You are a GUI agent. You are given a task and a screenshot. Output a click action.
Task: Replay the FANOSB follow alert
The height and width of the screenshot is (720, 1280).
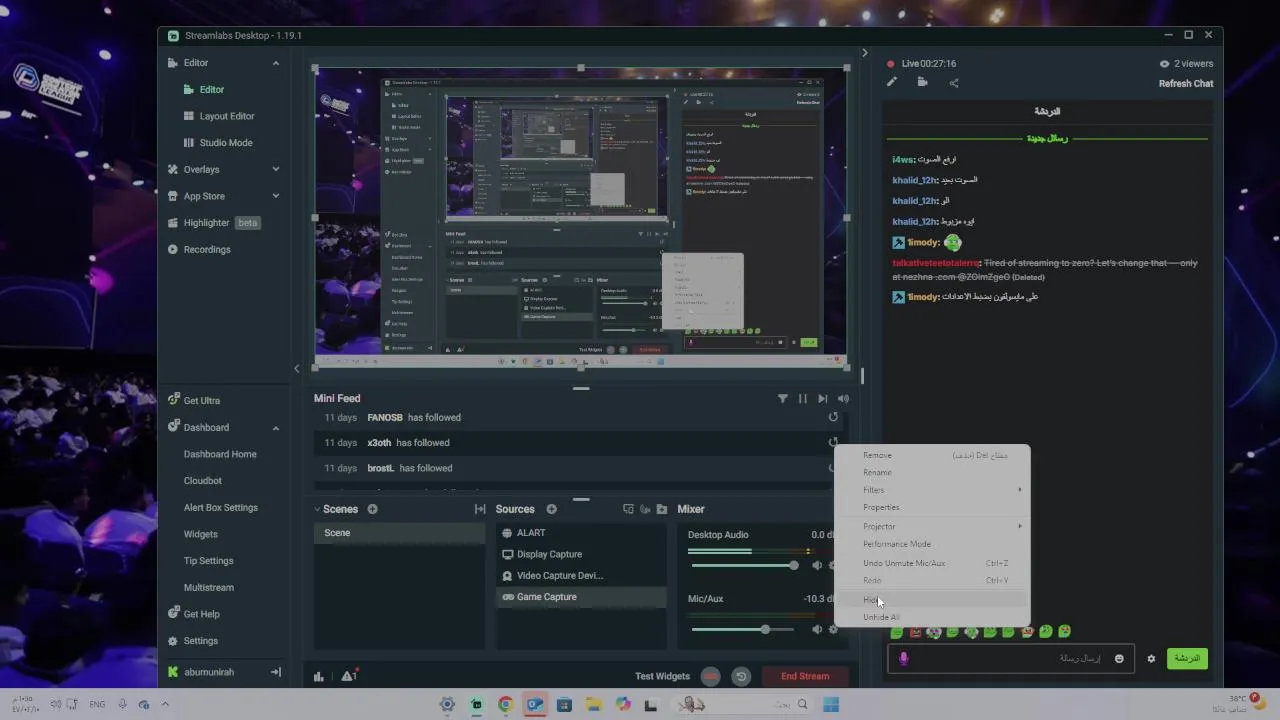[x=833, y=417]
